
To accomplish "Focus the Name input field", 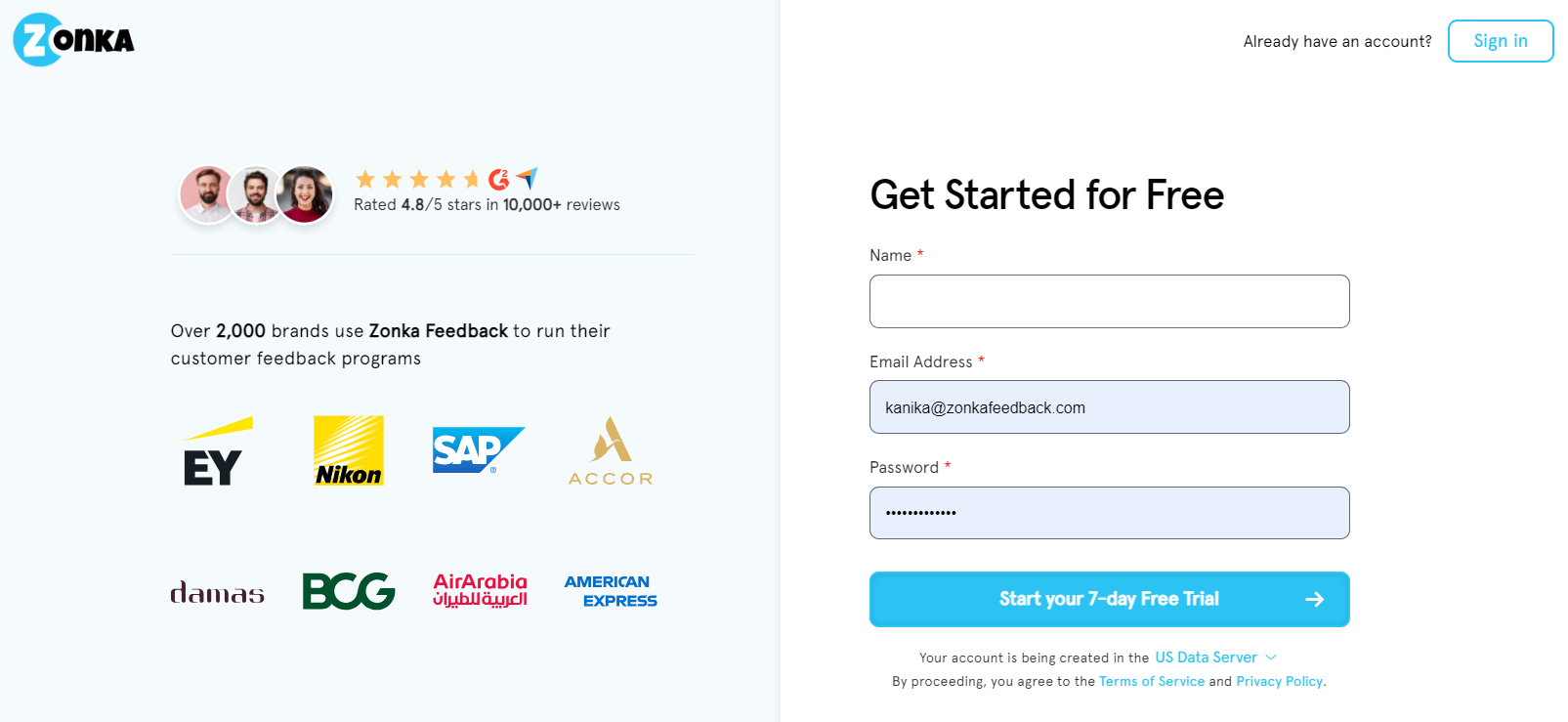I will pos(1110,301).
